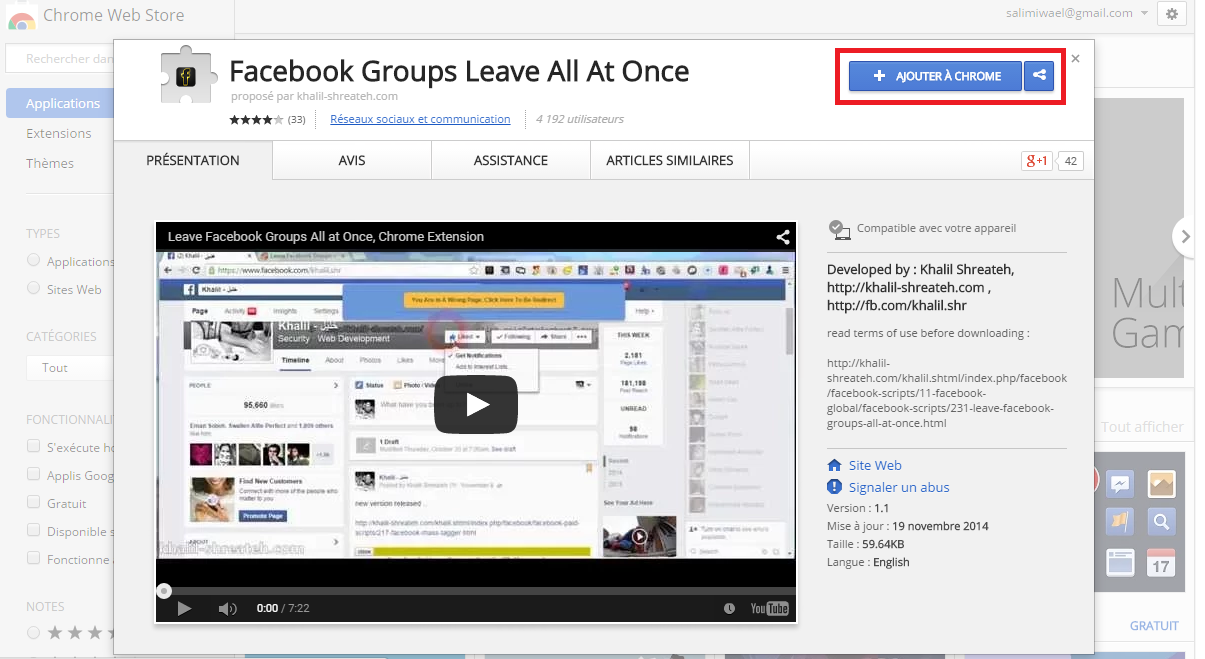Select the Sites Web radio button
The image size is (1205, 659).
point(34,288)
